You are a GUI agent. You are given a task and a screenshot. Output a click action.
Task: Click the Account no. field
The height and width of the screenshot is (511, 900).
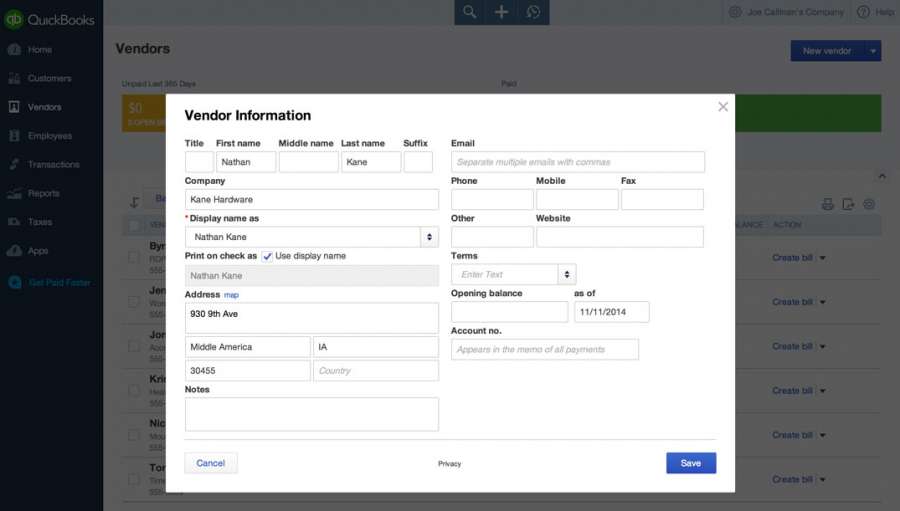click(x=545, y=349)
